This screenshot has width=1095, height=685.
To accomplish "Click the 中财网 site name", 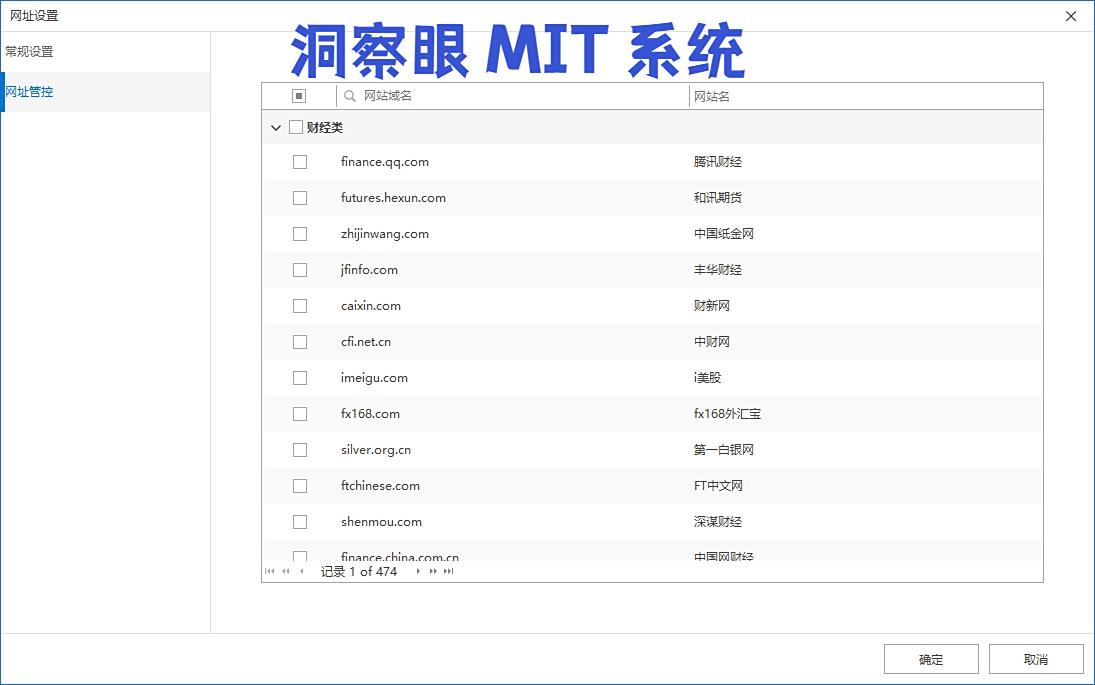I will [712, 341].
